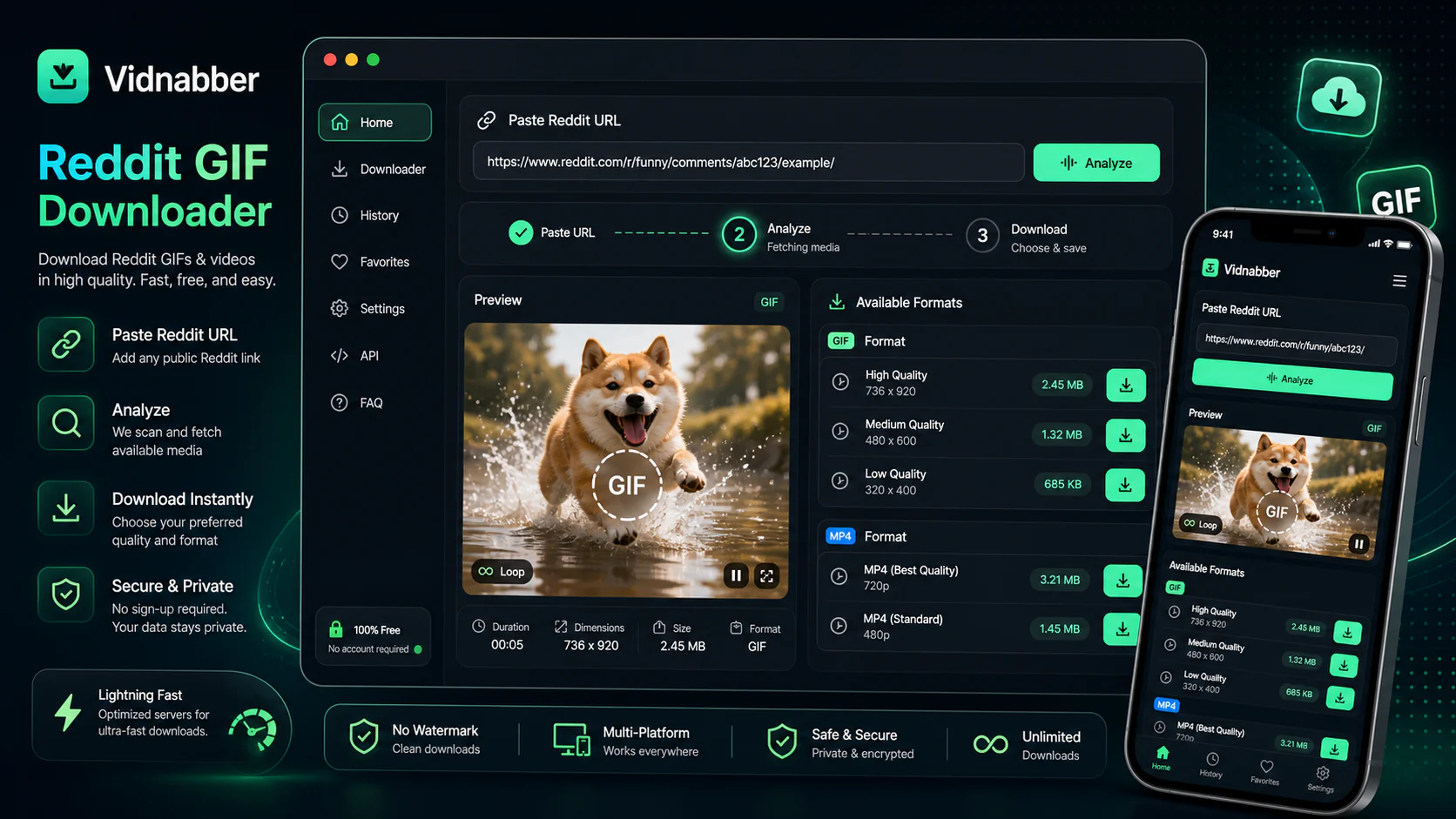
Task: Tap the phone Reddit URL input field
Action: tap(1297, 346)
